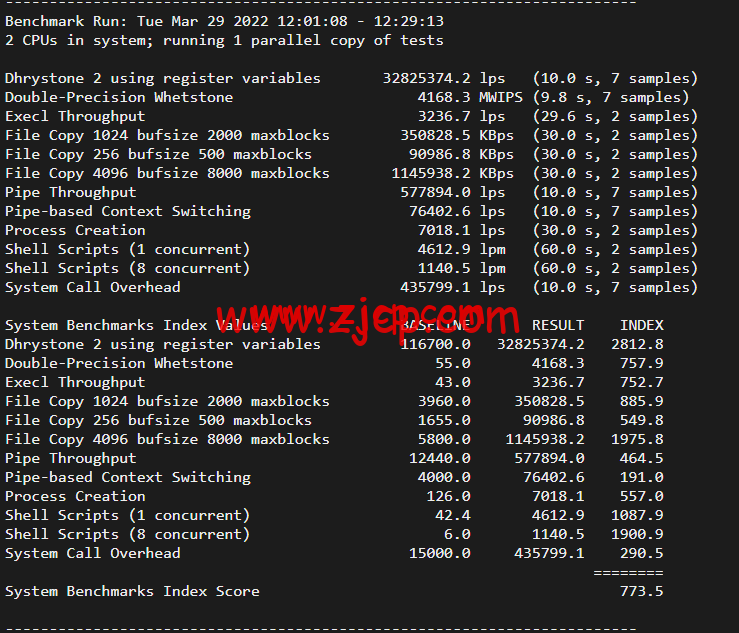The width and height of the screenshot is (739, 633).
Task: Click File Copy 1024 baseline 3960.0
Action: tap(444, 402)
